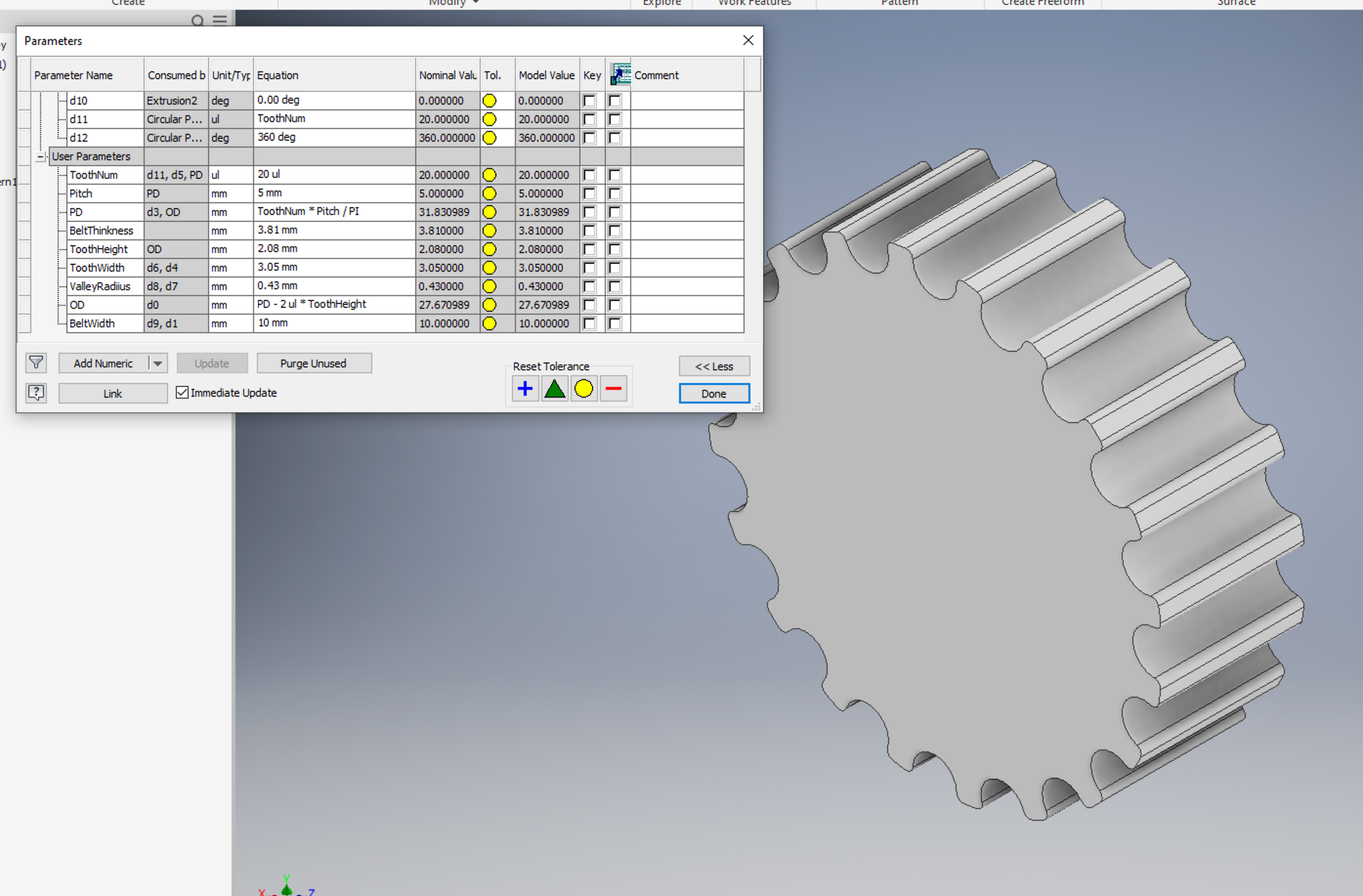1363x896 pixels.
Task: Click the red minus tolerance icon
Action: pos(613,389)
